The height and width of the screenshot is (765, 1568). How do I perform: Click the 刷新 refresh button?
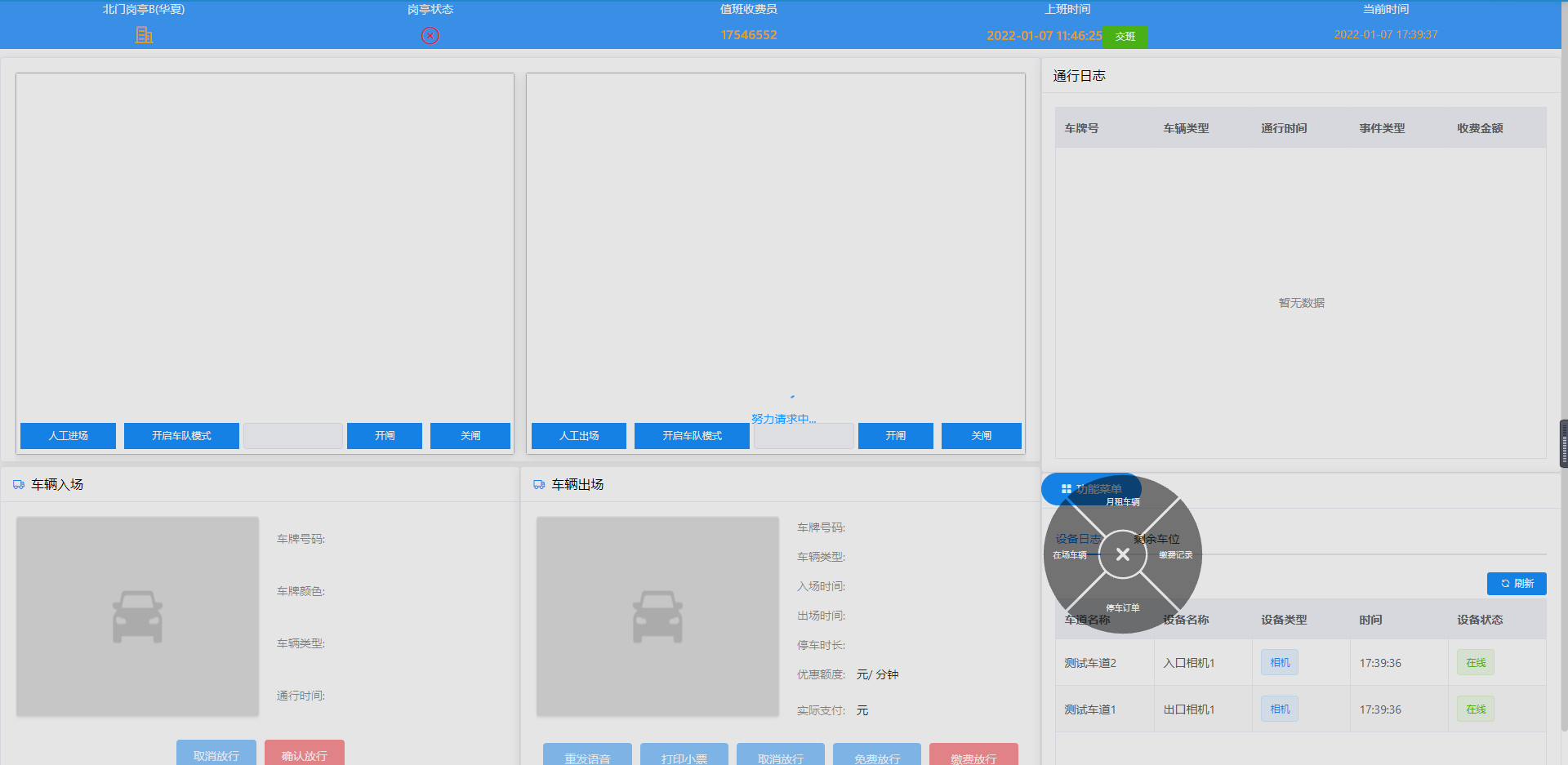(1517, 584)
